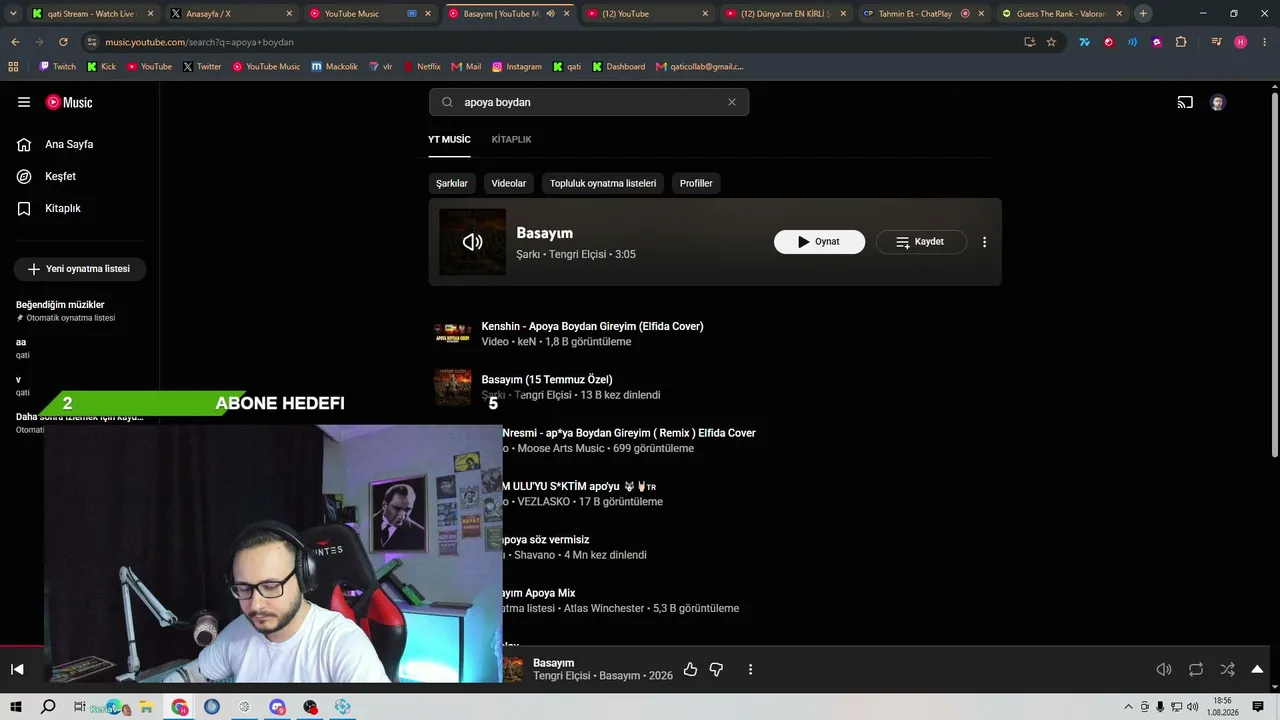Clear the search box with the X
Viewport: 1280px width, 720px height.
(x=732, y=102)
